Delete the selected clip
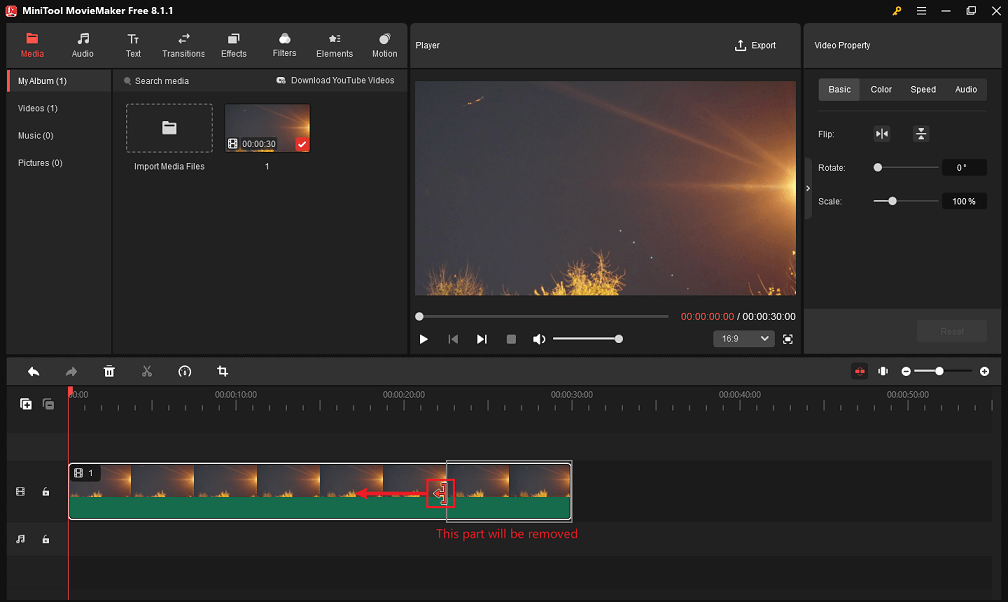This screenshot has height=602, width=1008. pyautogui.click(x=109, y=372)
